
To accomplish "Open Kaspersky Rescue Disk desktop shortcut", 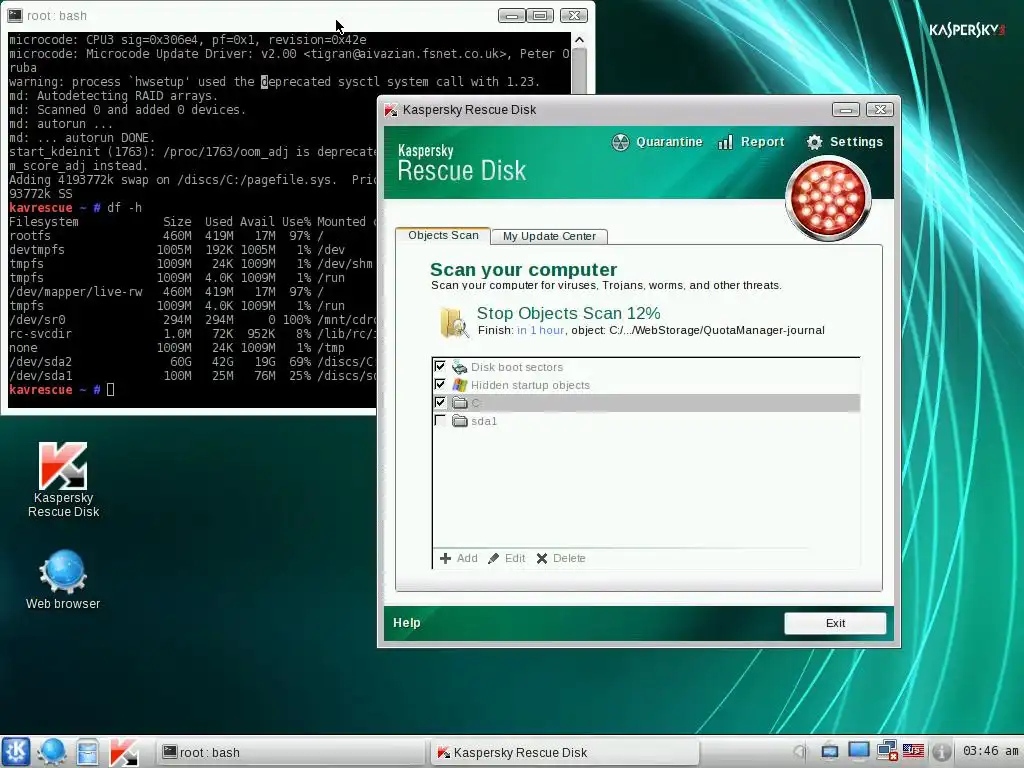I will pos(63,480).
